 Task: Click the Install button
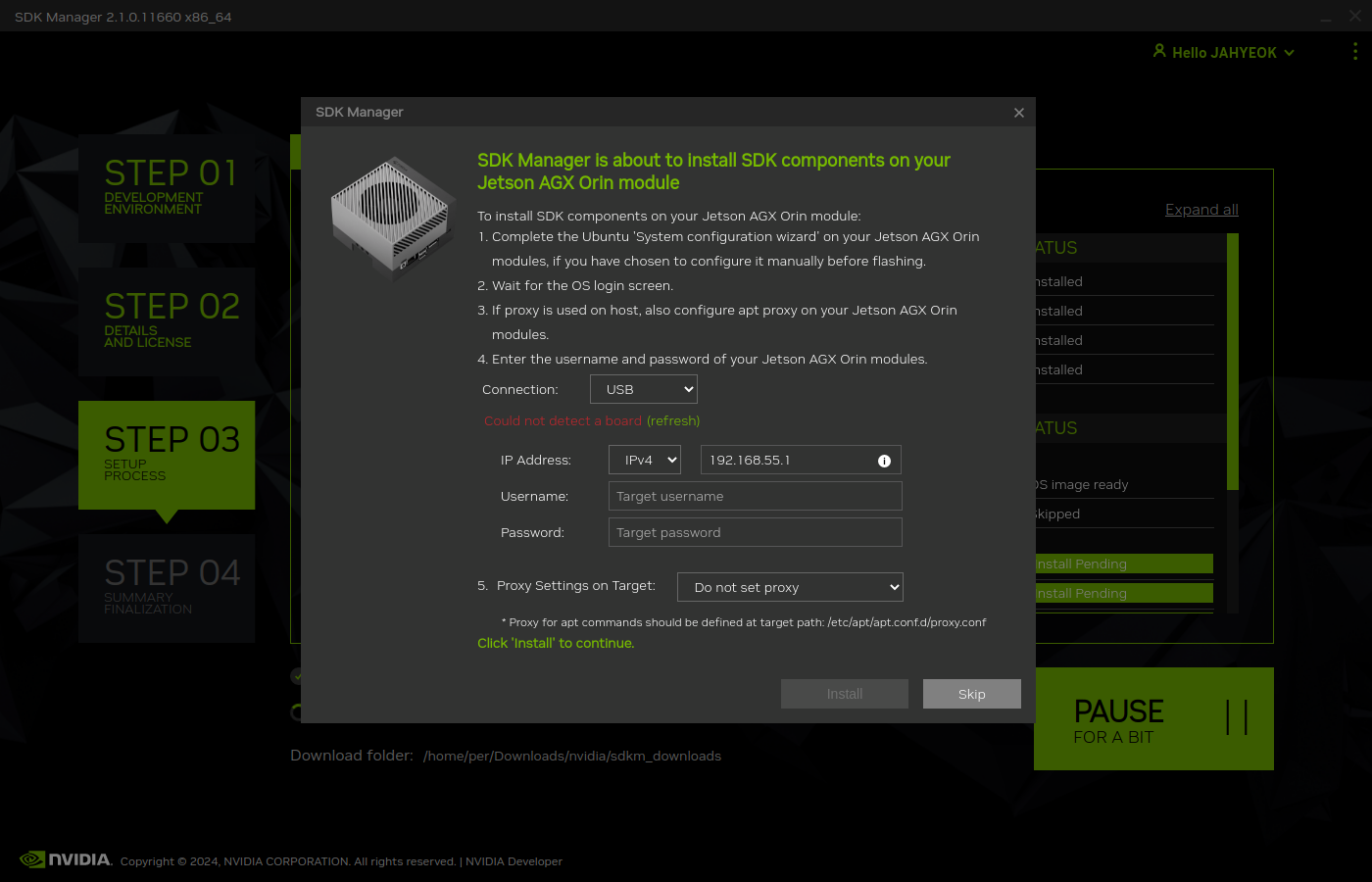coord(845,694)
